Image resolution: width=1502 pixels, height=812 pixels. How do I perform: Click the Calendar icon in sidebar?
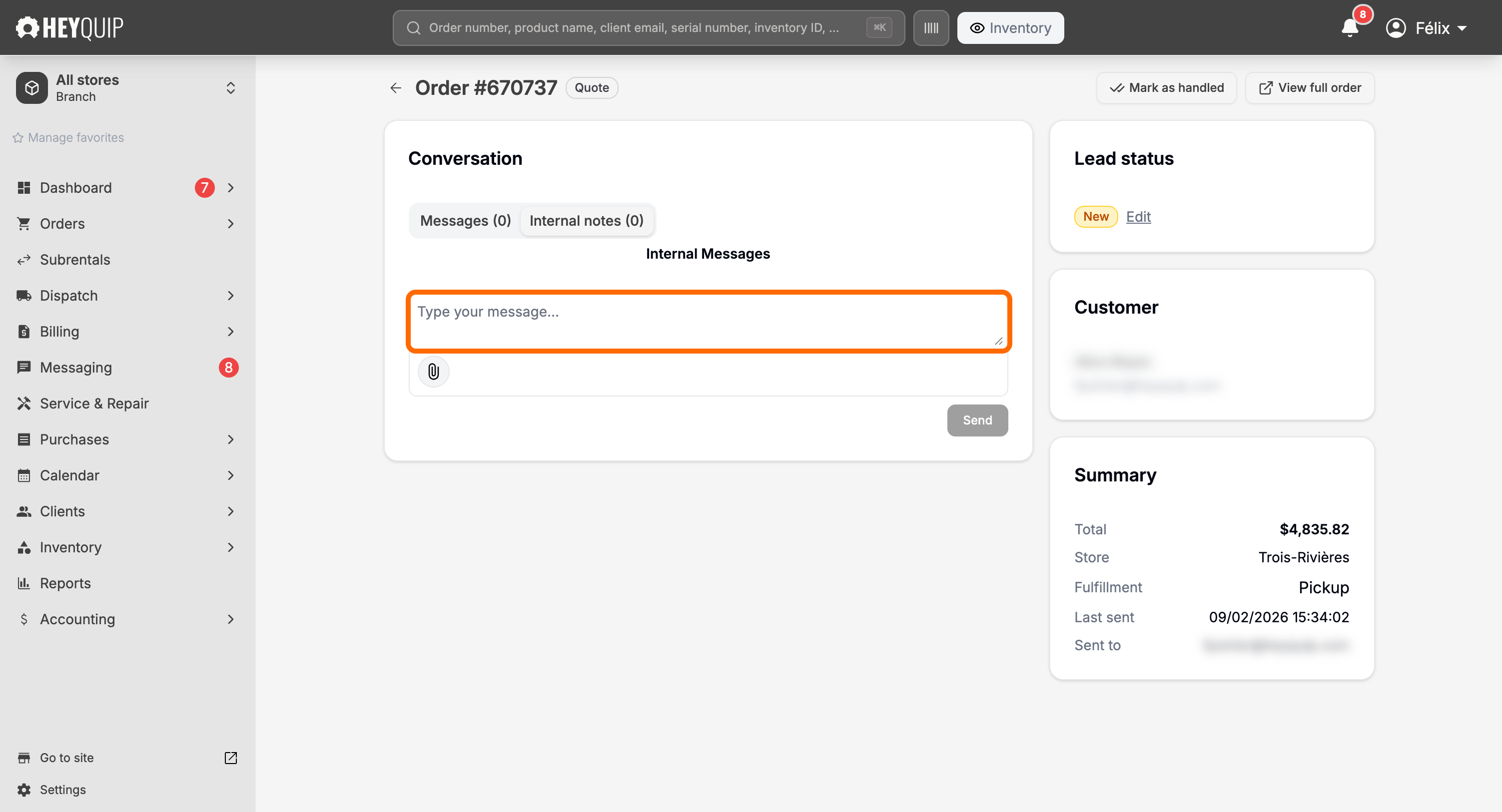[23, 475]
